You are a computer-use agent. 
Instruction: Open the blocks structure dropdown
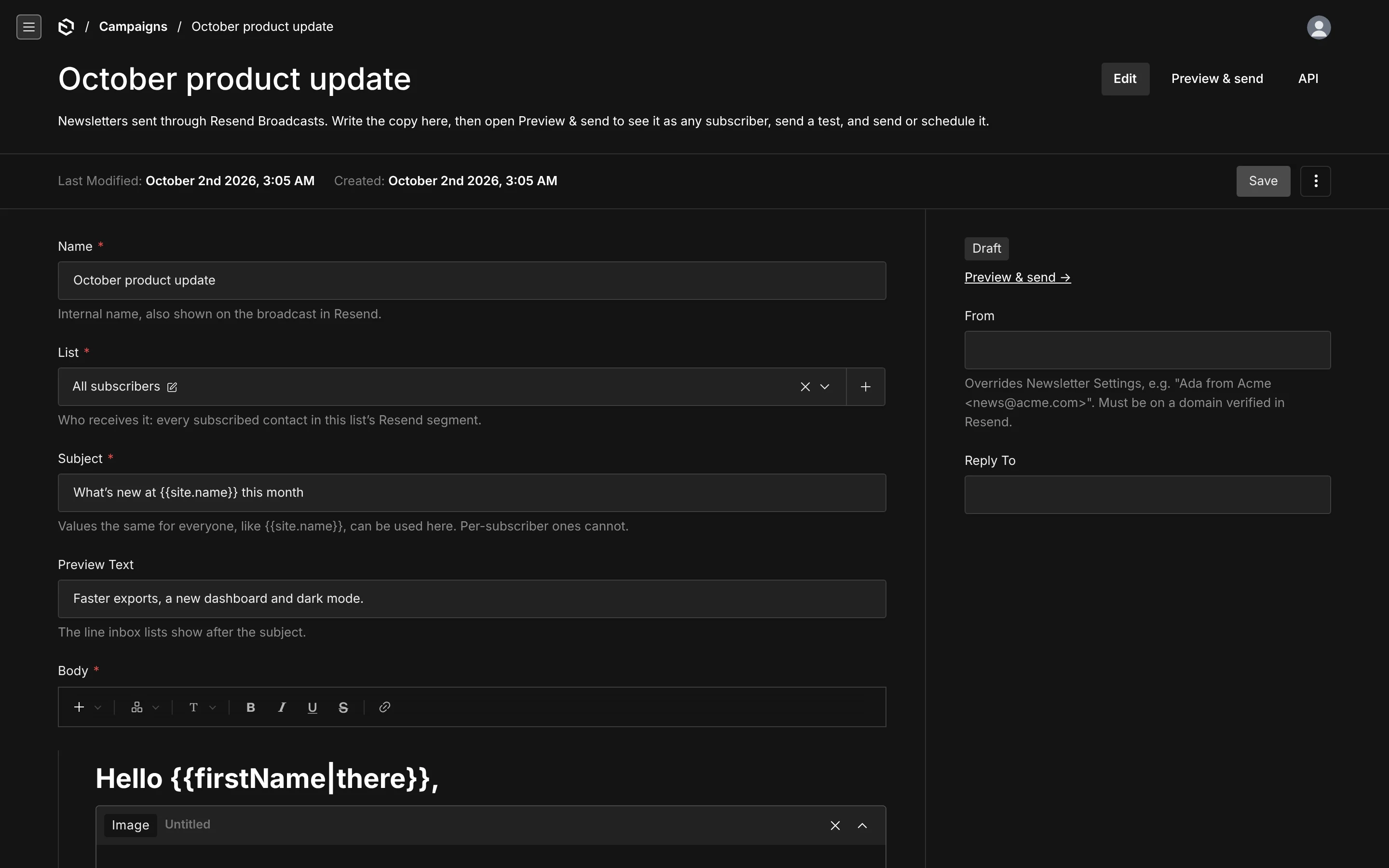pos(145,707)
